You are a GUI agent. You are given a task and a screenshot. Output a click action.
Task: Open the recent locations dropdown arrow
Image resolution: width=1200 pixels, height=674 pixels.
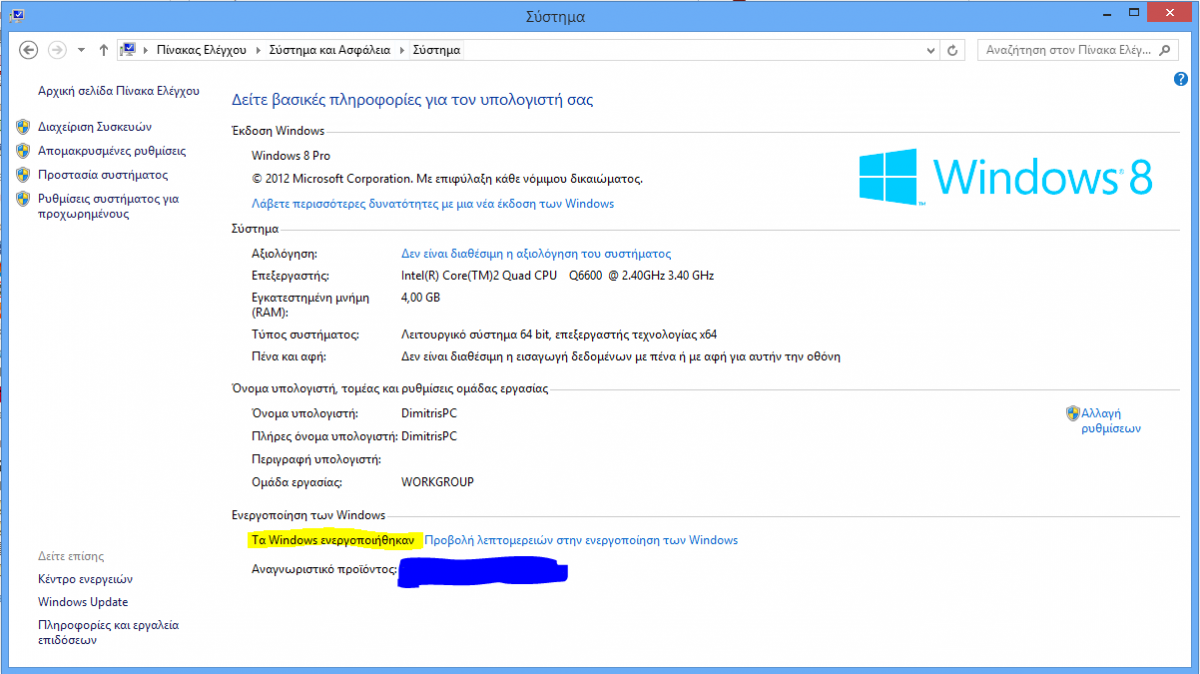[x=80, y=50]
